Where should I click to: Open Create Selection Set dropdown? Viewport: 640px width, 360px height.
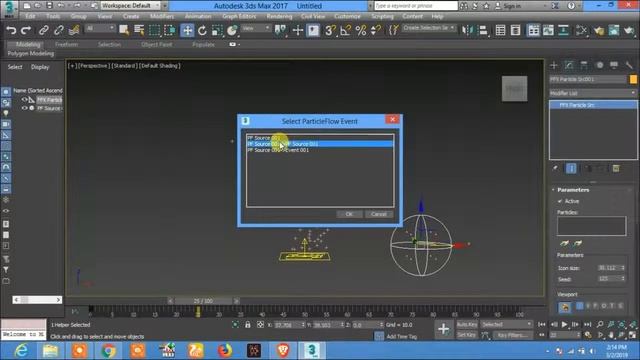[429, 28]
